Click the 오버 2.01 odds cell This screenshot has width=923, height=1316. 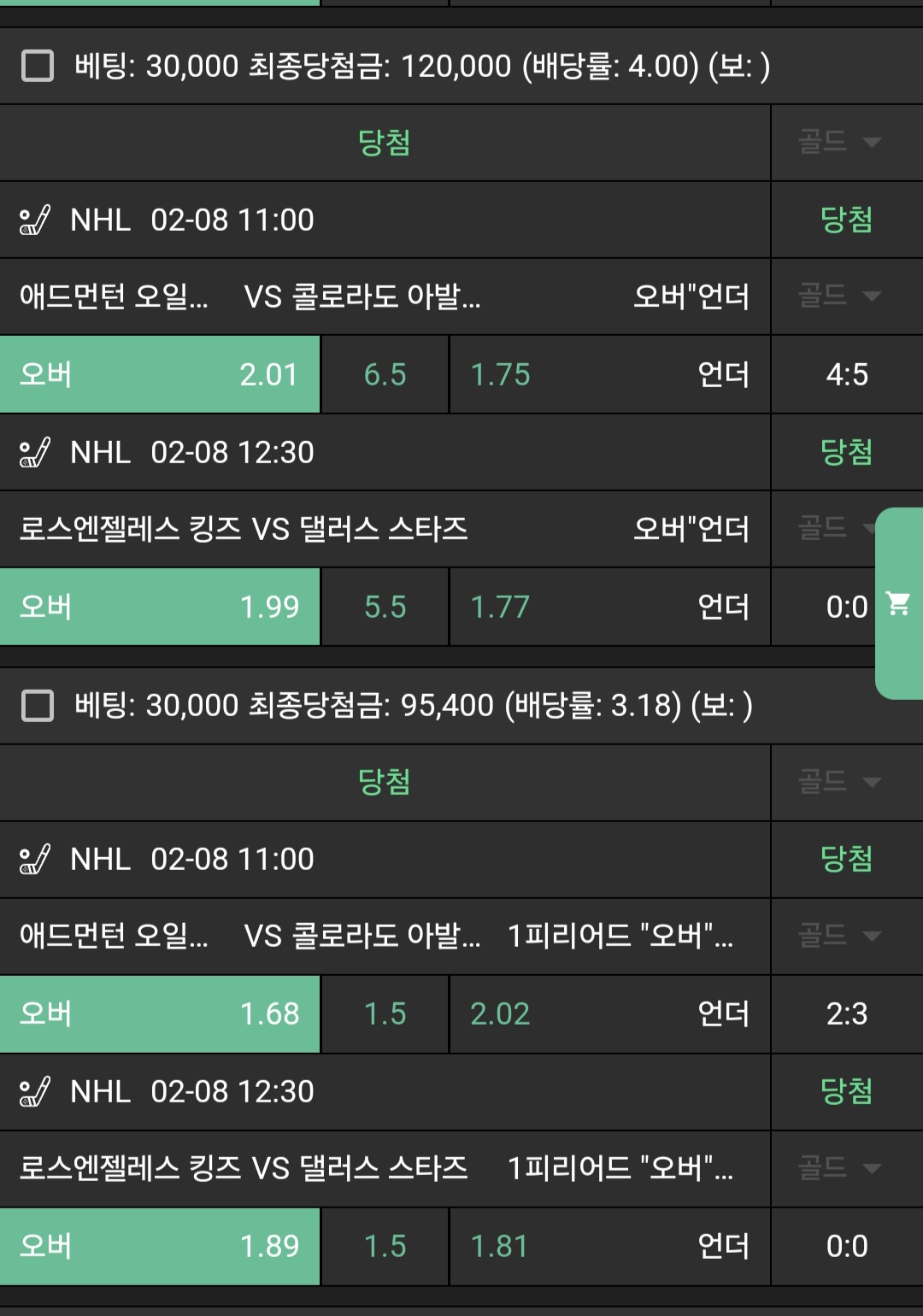(160, 374)
